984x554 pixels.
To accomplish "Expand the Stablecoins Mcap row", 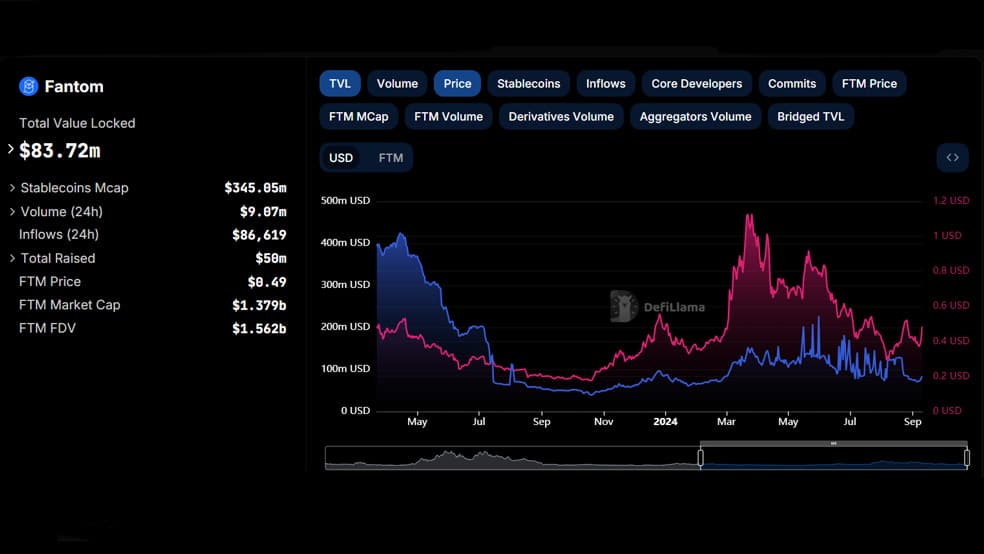I will point(12,188).
